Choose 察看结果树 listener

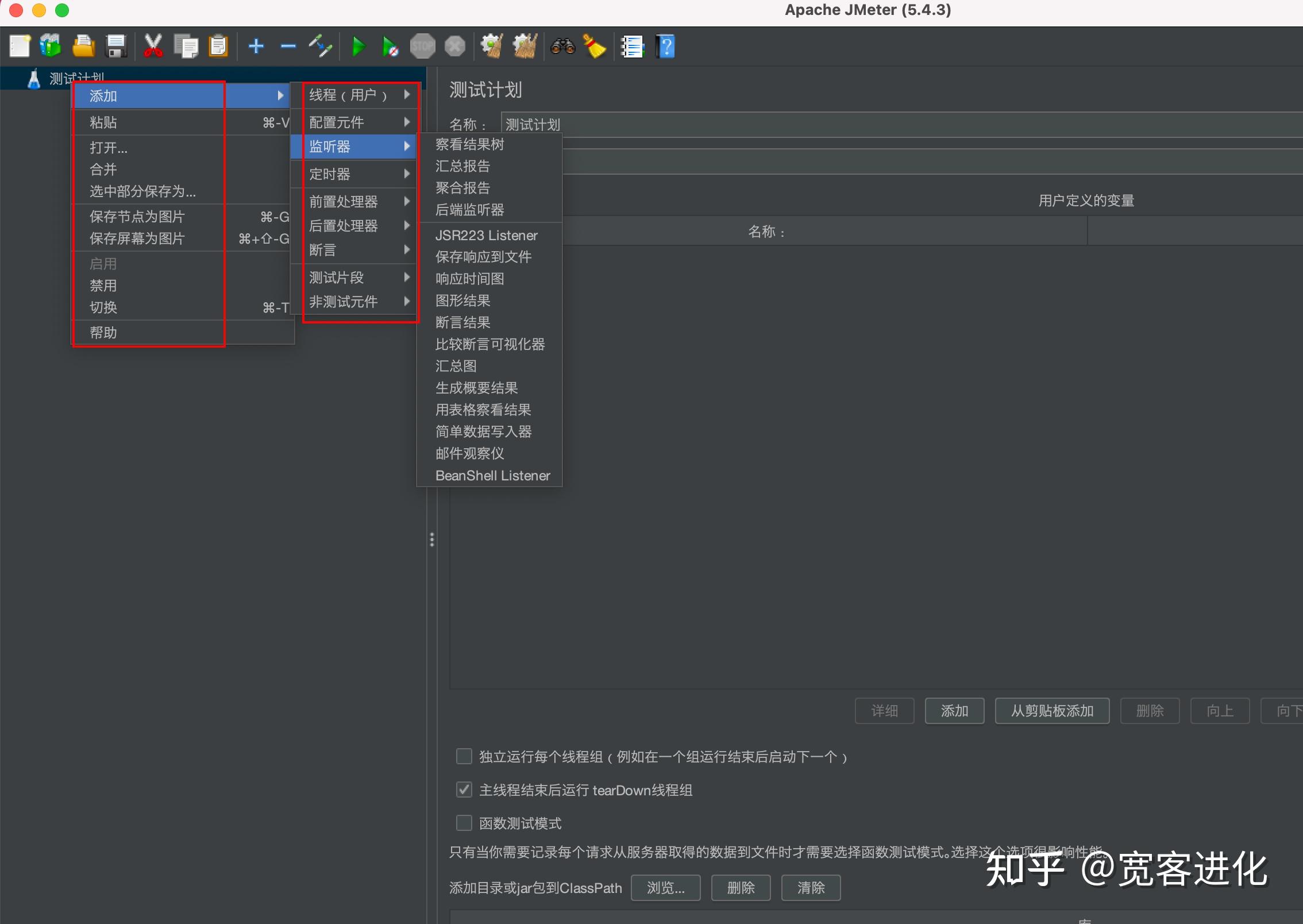click(x=489, y=144)
